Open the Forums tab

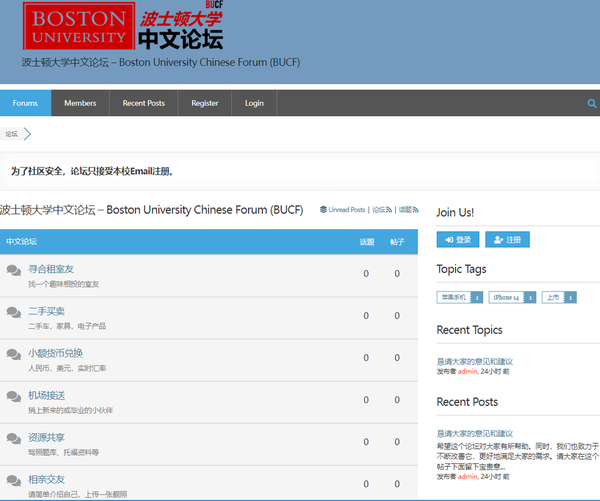click(x=25, y=103)
